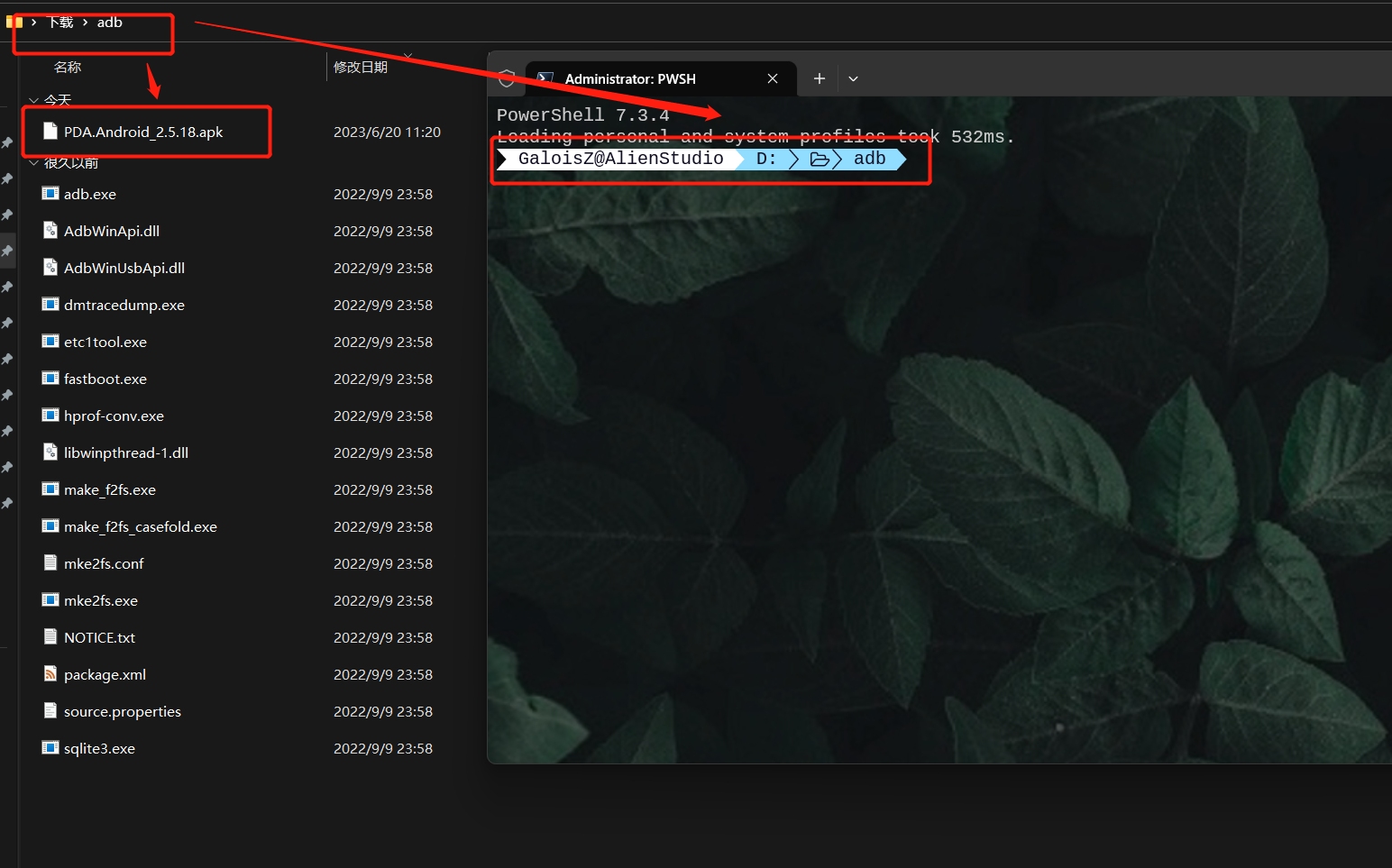This screenshot has width=1392, height=868.
Task: Expand the breadcrumb chevron before adb
Action: [x=85, y=23]
